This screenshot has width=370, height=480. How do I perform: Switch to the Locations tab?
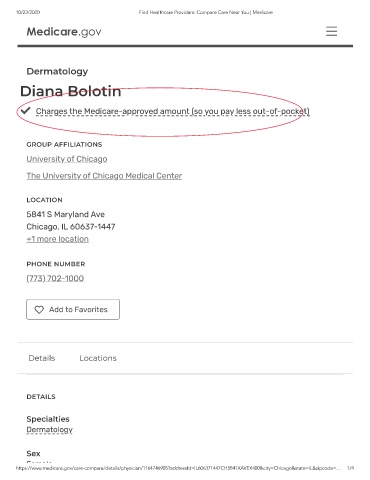point(98,358)
